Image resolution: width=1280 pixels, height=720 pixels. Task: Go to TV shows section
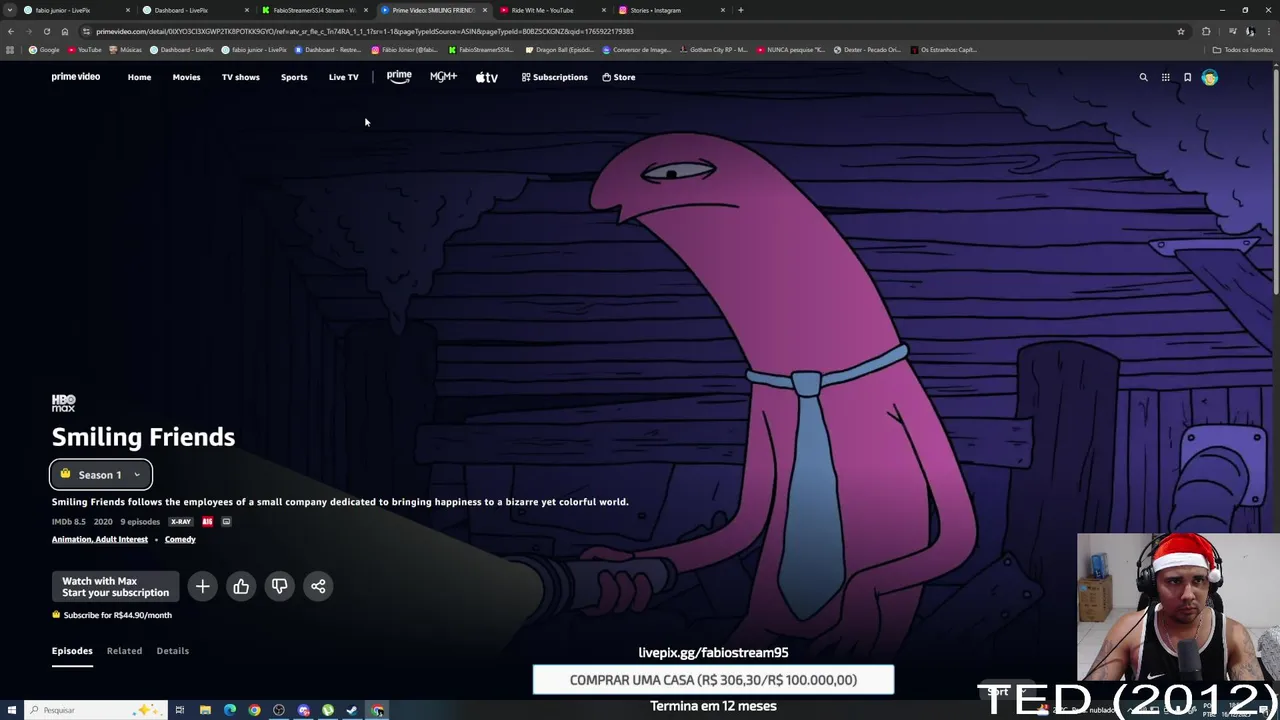[x=240, y=77]
